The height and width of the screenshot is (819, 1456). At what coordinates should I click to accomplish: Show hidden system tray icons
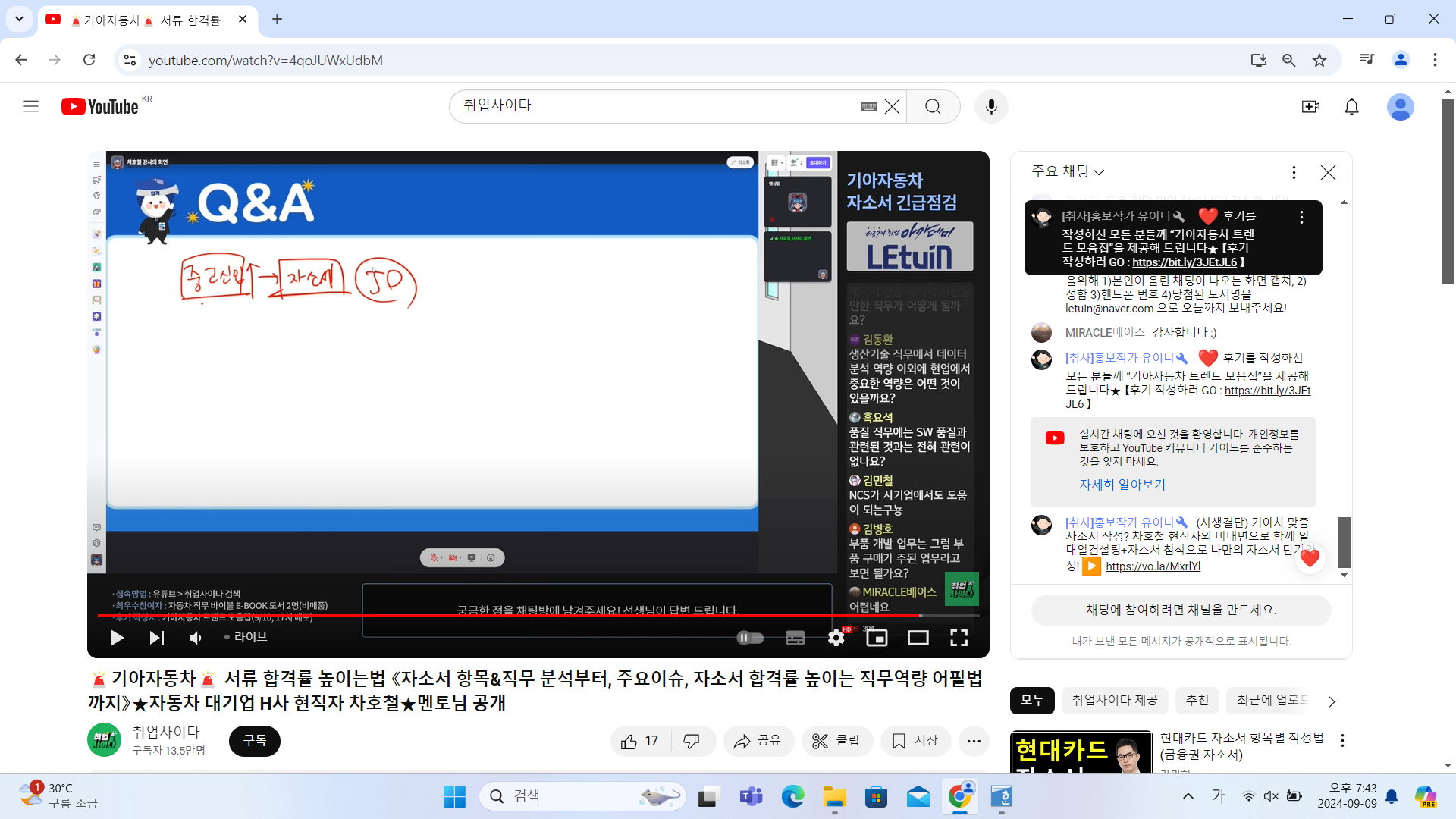1188,796
